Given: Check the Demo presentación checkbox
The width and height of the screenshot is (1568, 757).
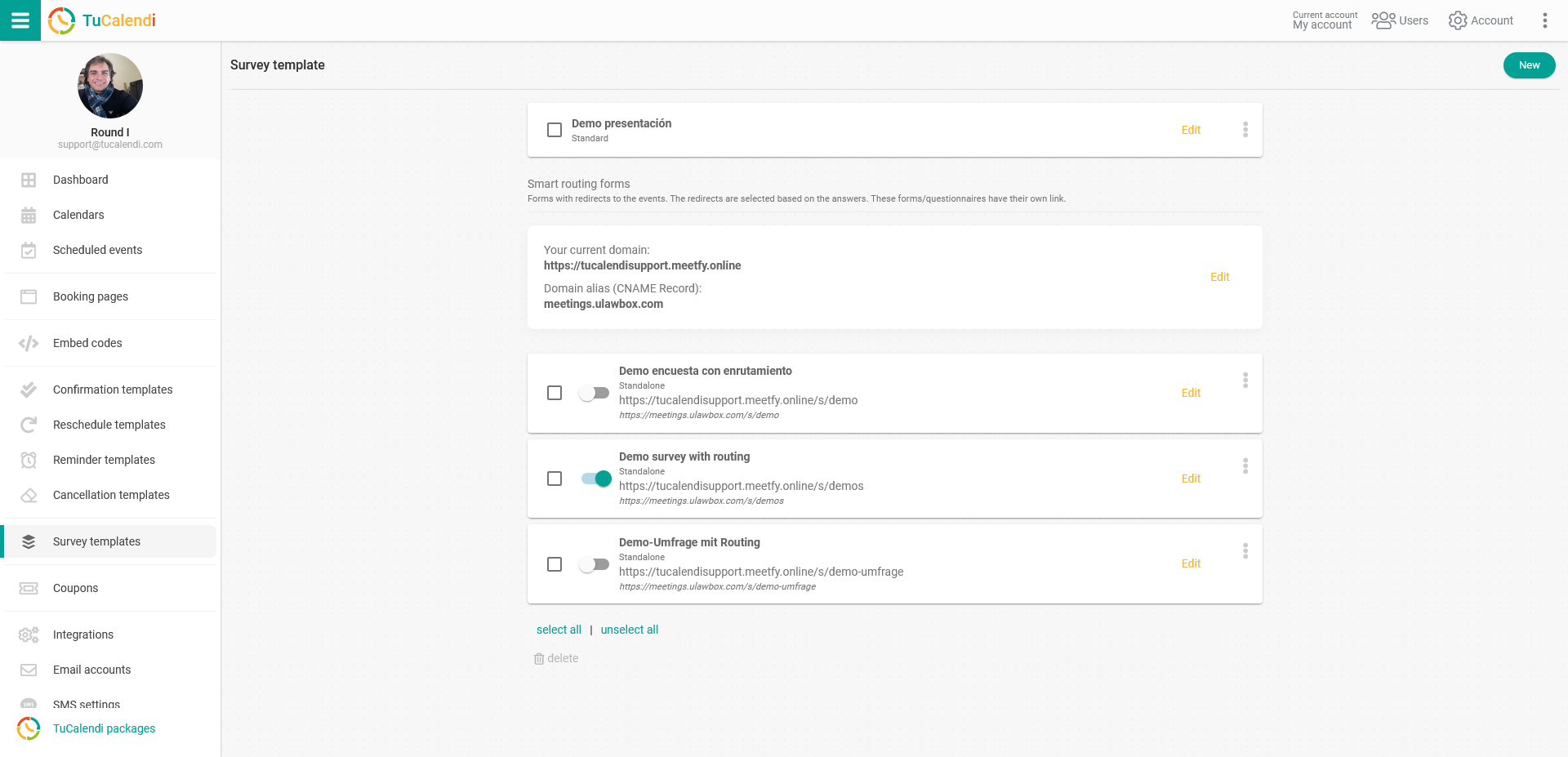Looking at the screenshot, I should click(x=555, y=130).
